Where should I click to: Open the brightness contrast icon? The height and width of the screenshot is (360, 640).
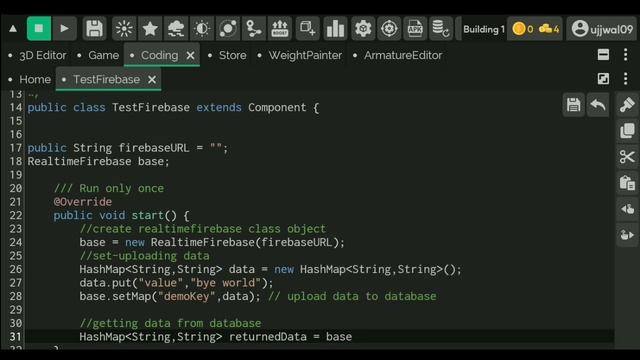click(202, 29)
